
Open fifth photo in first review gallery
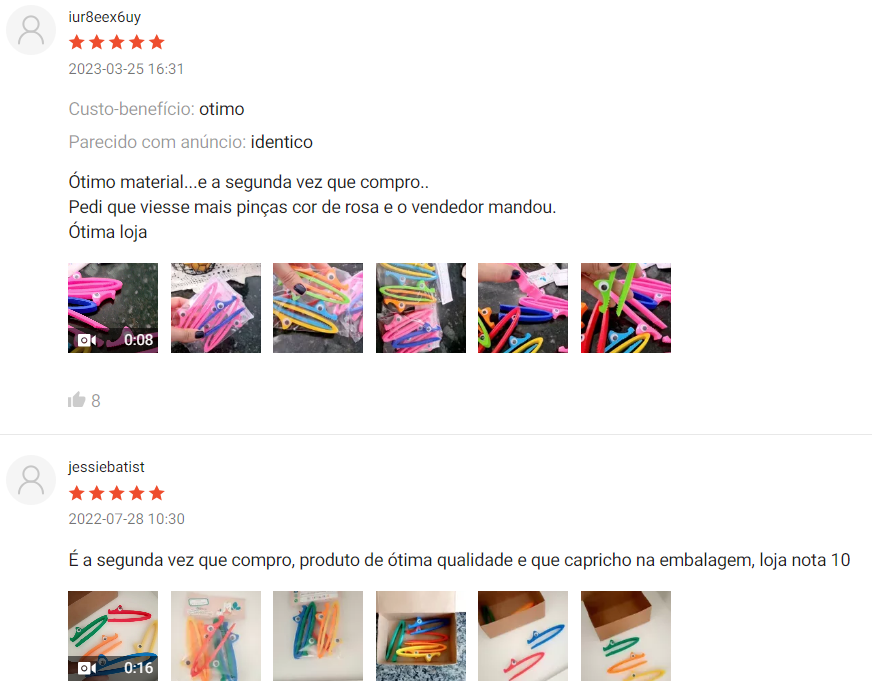point(523,308)
